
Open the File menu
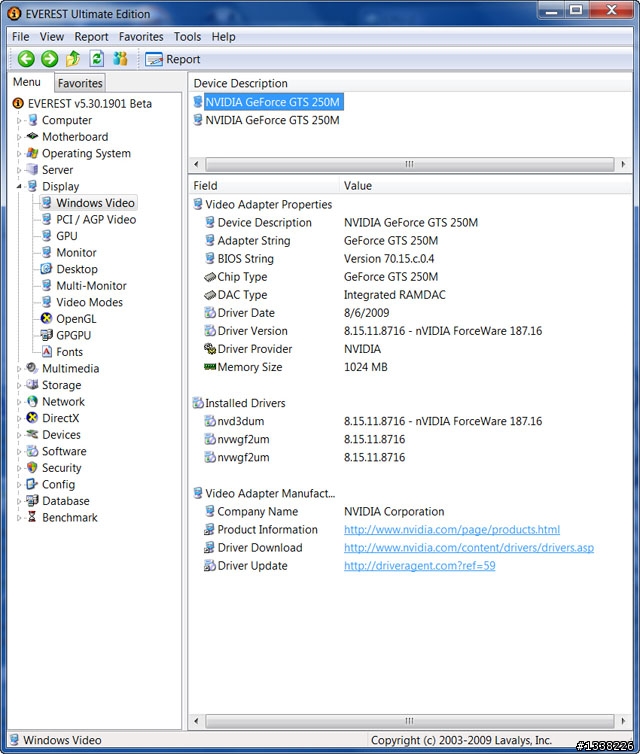pyautogui.click(x=20, y=37)
